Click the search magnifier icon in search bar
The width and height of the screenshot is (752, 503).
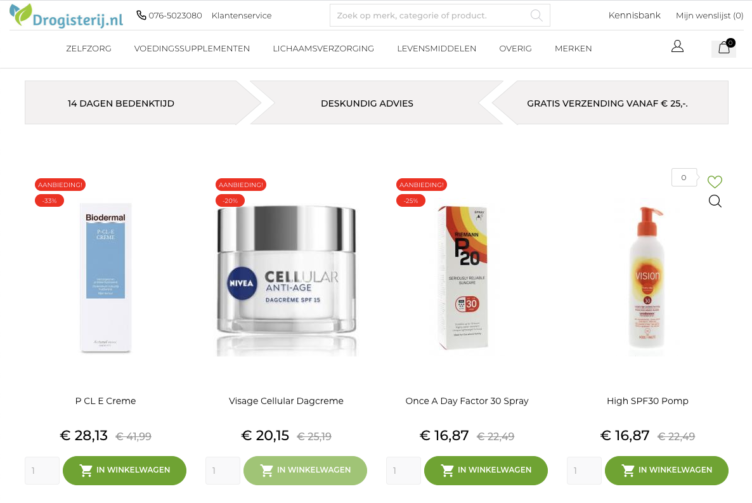536,15
